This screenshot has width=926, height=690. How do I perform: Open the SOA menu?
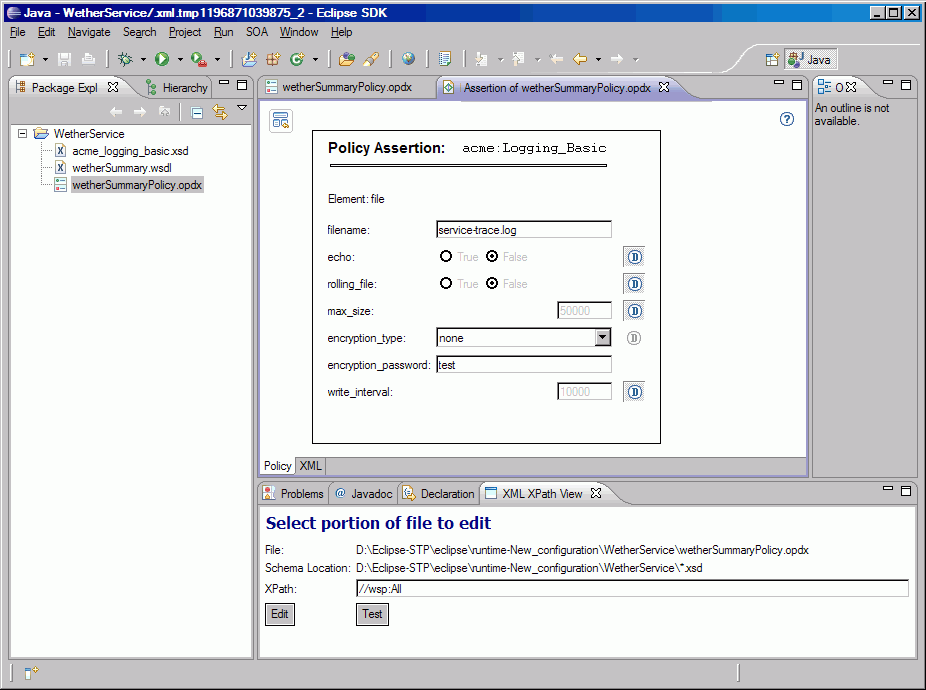tap(257, 32)
